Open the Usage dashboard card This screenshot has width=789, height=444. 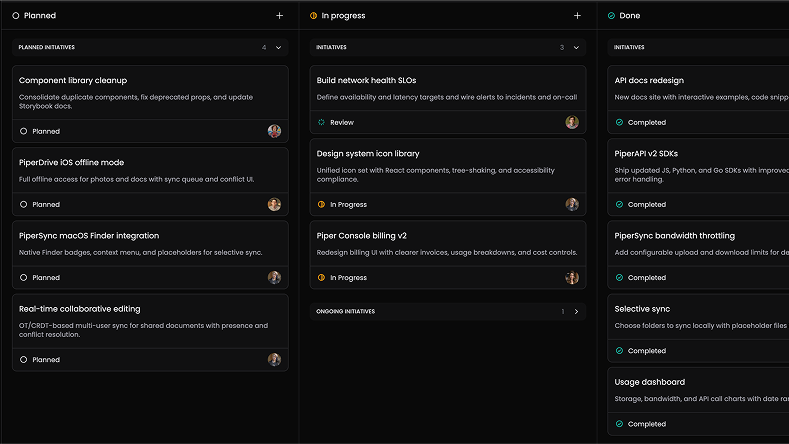[649, 382]
